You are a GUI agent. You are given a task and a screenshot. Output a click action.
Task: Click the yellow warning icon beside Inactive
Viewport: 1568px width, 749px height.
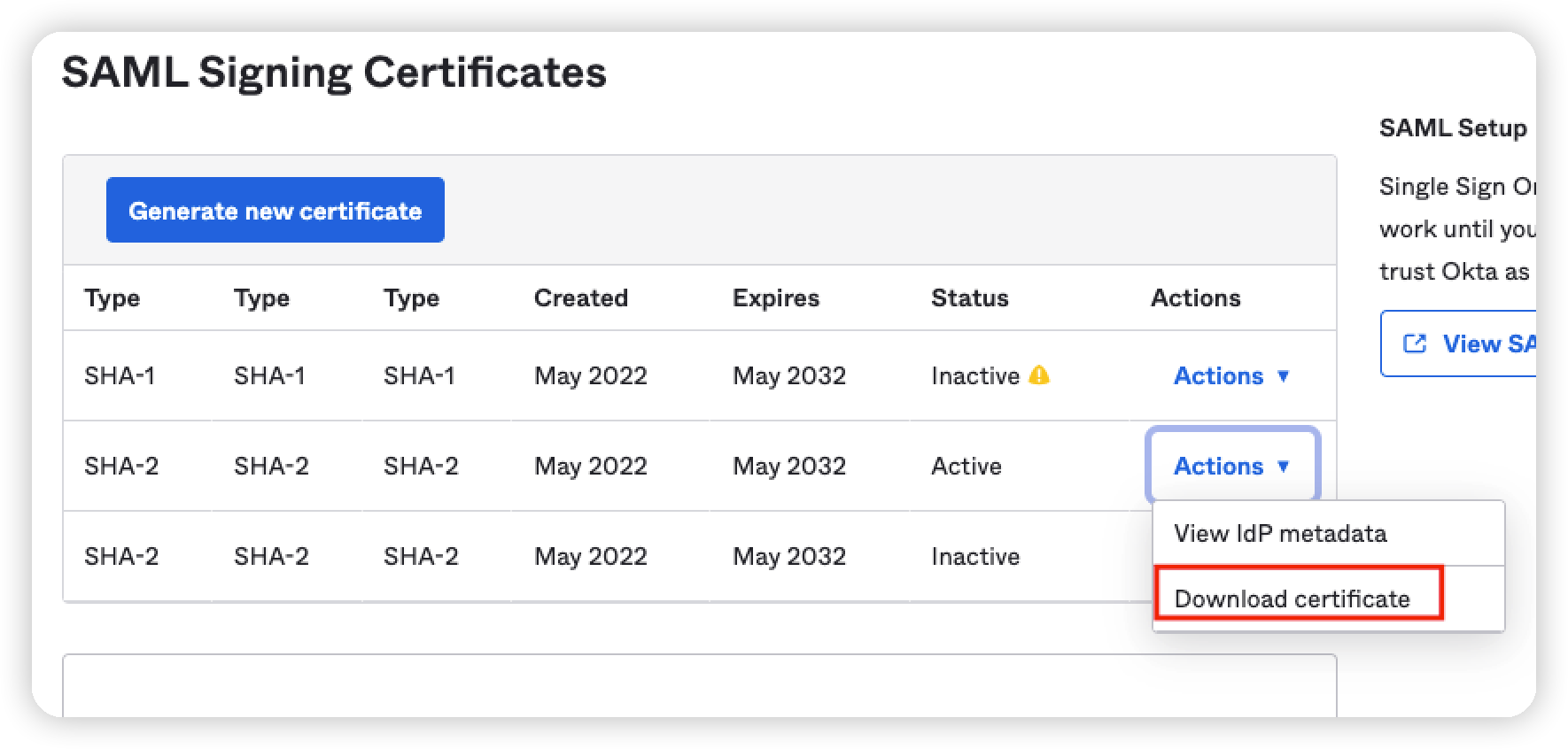1039,375
